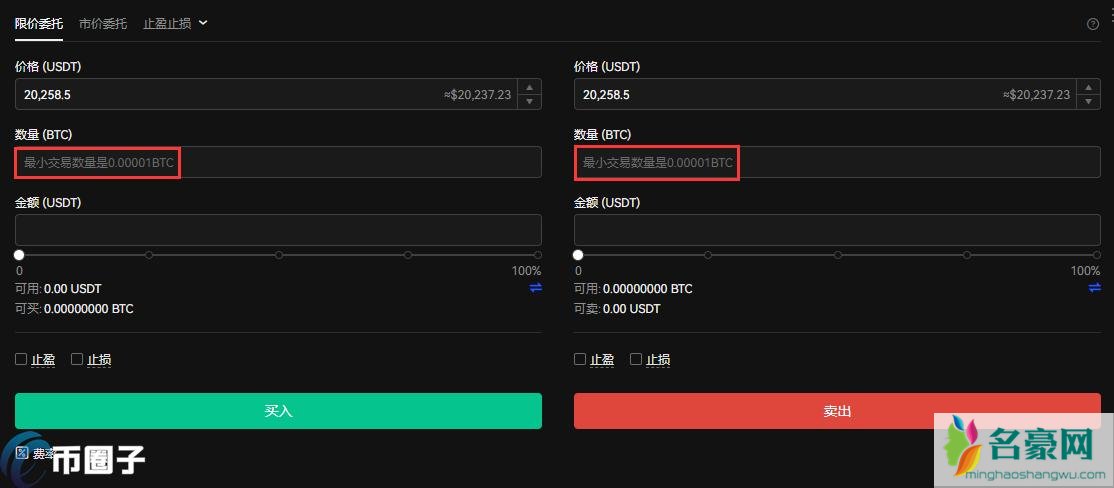This screenshot has height=488, width=1114.
Task: Click the buy-side 数量 (BTC) input field
Action: 278,162
